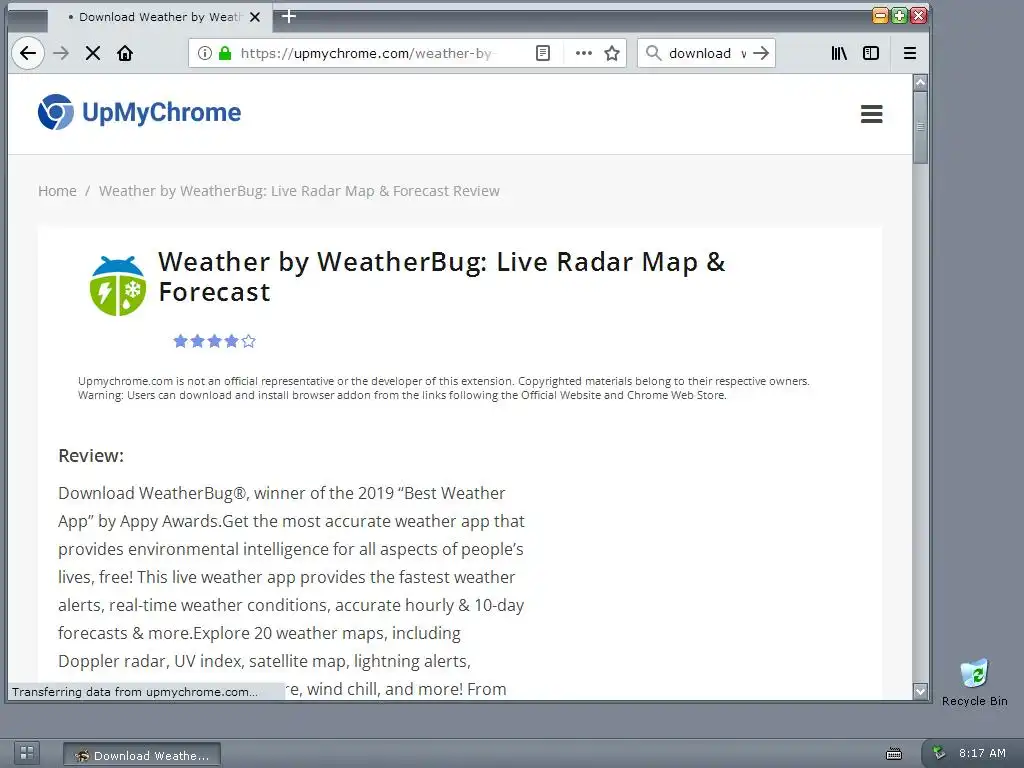Bookmark this page with the star
This screenshot has height=768, width=1024.
(x=612, y=53)
